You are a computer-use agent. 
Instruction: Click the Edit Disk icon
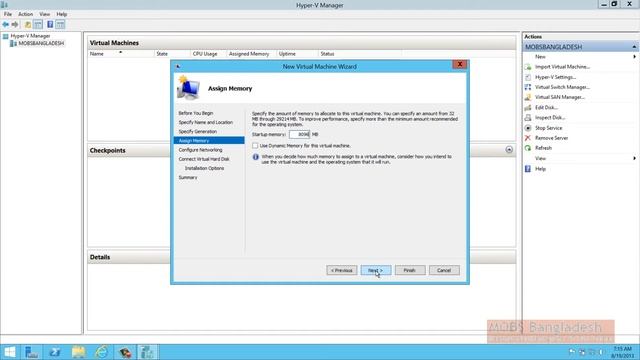[x=528, y=107]
